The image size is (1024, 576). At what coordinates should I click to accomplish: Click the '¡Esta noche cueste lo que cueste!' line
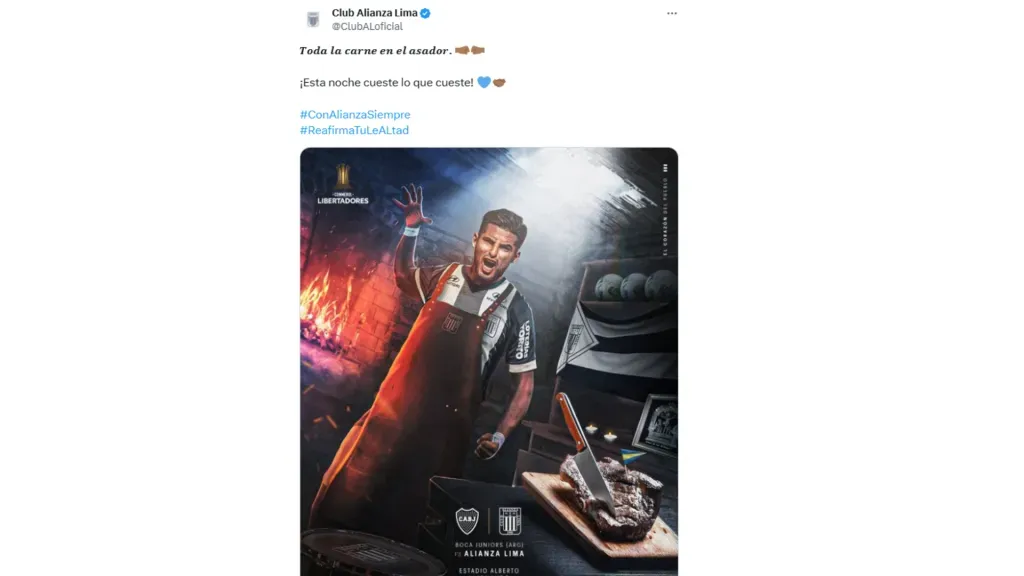point(386,82)
